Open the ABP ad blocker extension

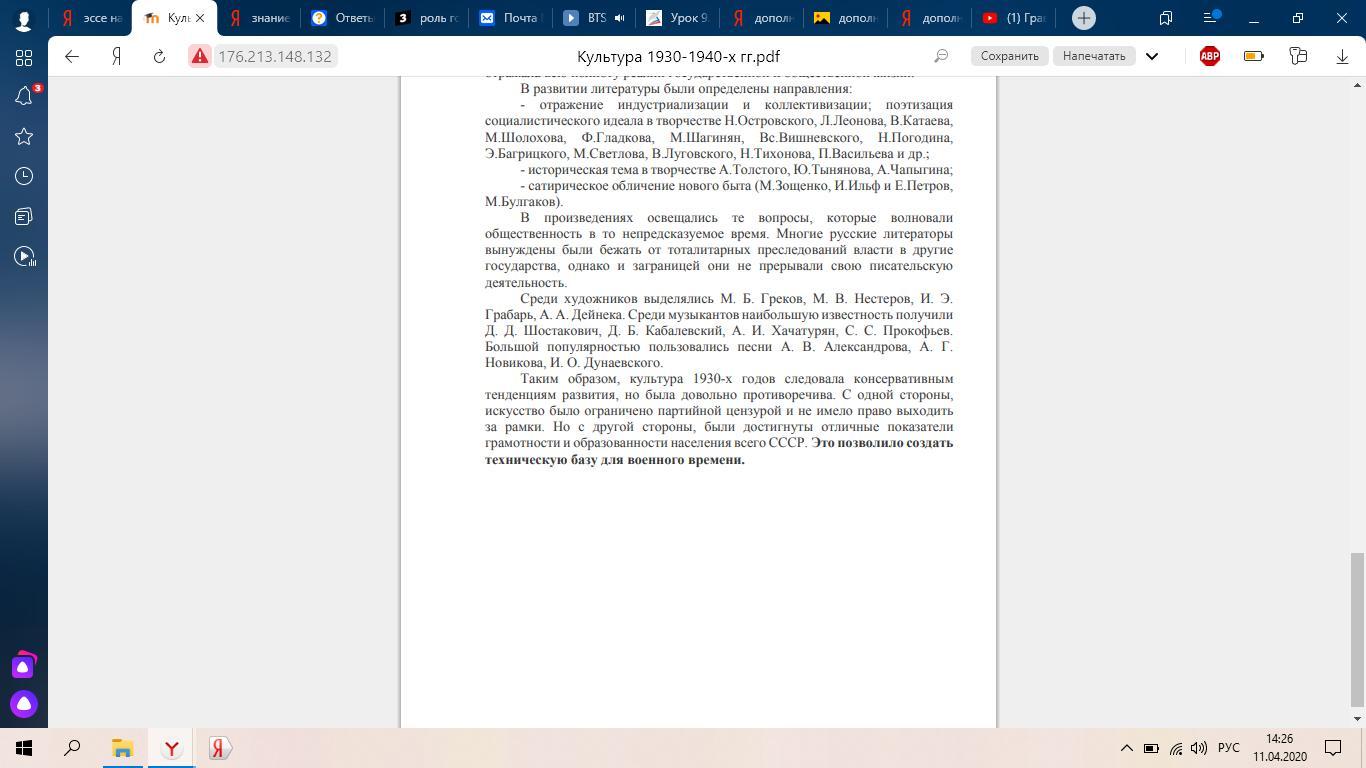pos(1210,56)
